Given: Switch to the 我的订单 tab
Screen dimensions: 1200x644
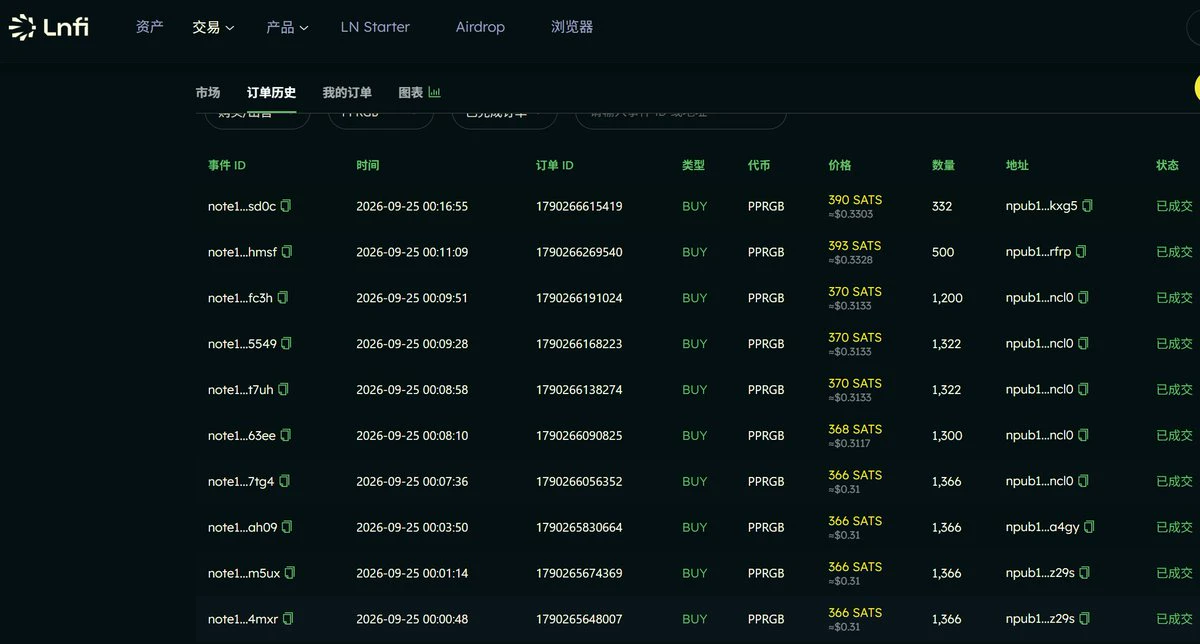Looking at the screenshot, I should click(347, 92).
